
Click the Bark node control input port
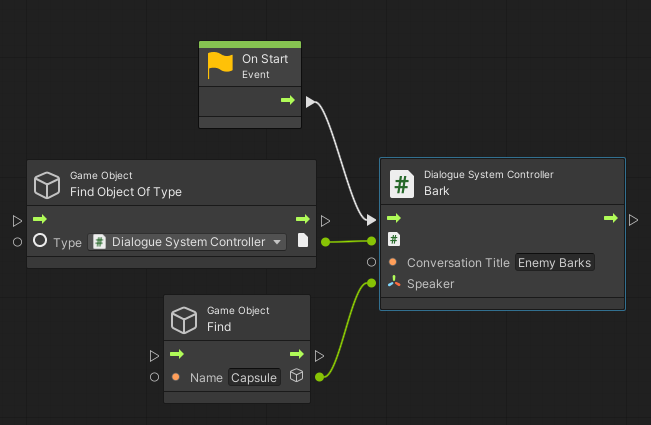[x=371, y=220]
